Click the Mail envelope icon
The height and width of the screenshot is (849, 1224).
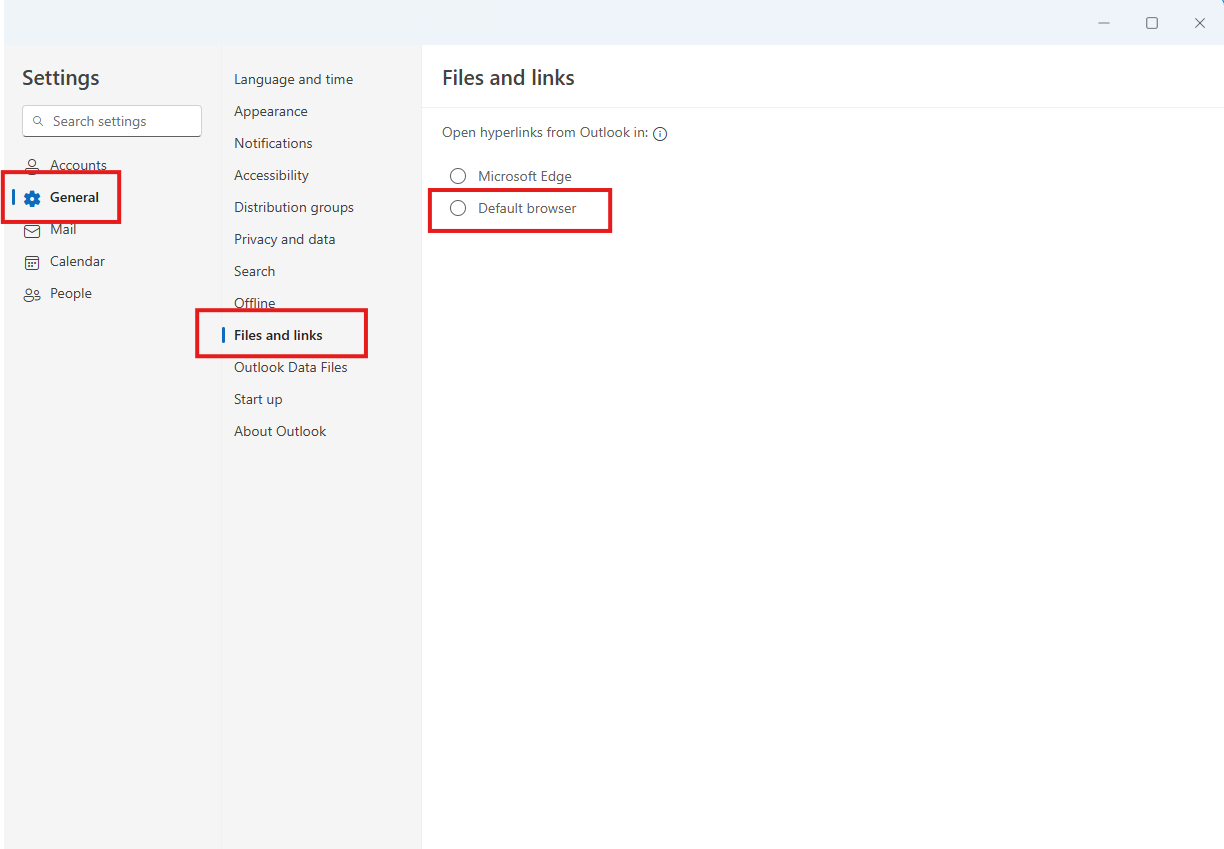(x=32, y=230)
